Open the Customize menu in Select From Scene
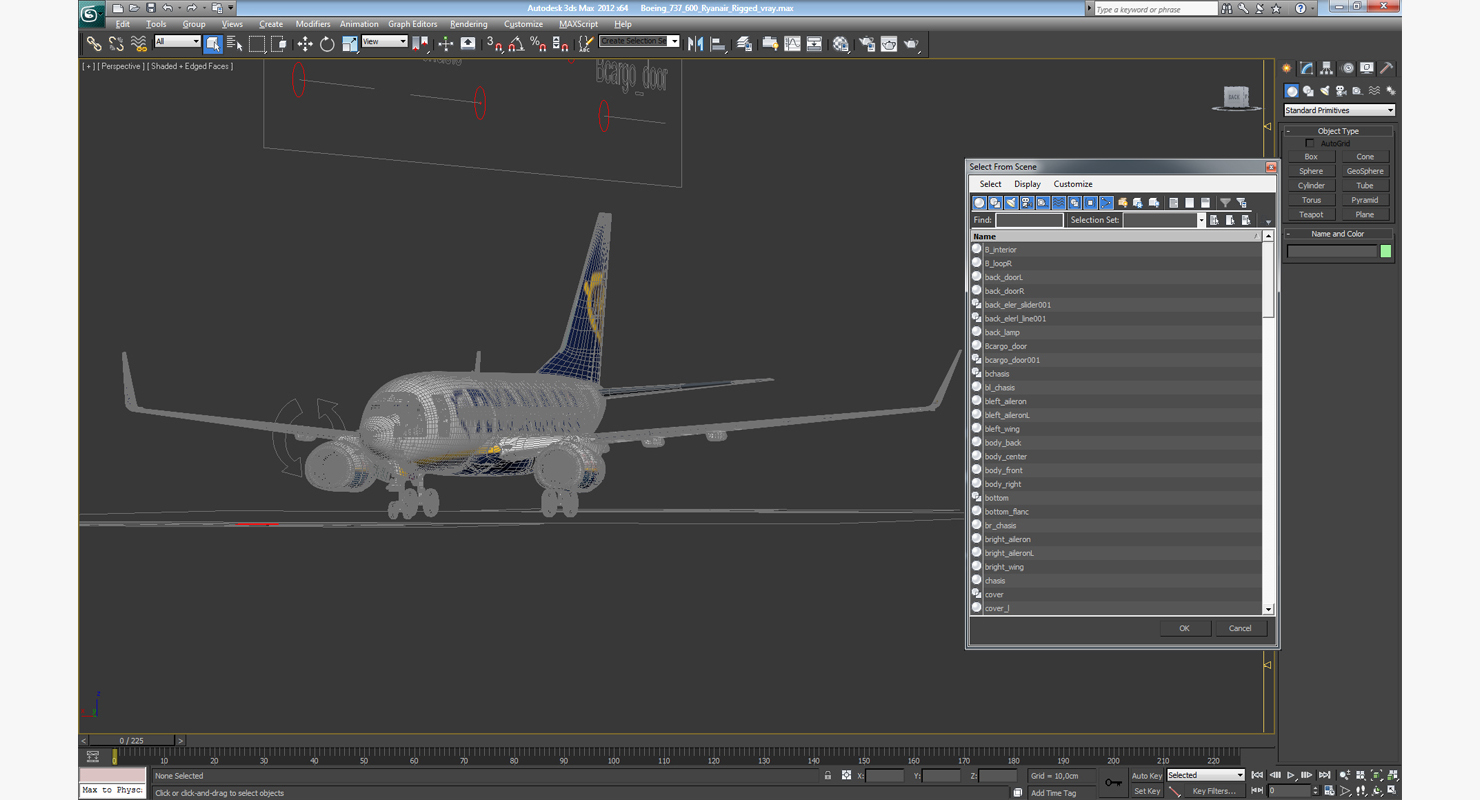1480x800 pixels. (1073, 184)
